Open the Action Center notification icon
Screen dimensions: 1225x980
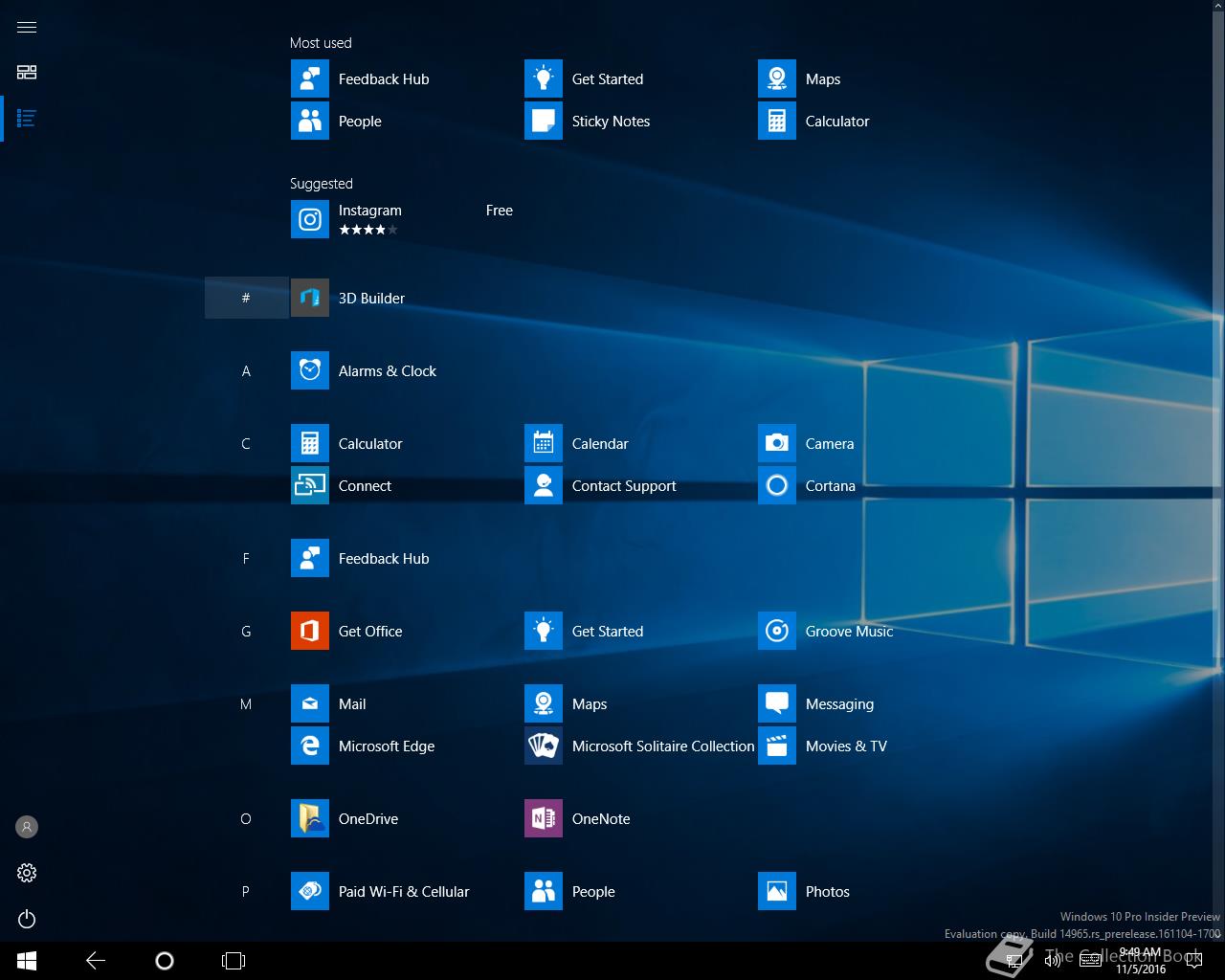click(1194, 961)
